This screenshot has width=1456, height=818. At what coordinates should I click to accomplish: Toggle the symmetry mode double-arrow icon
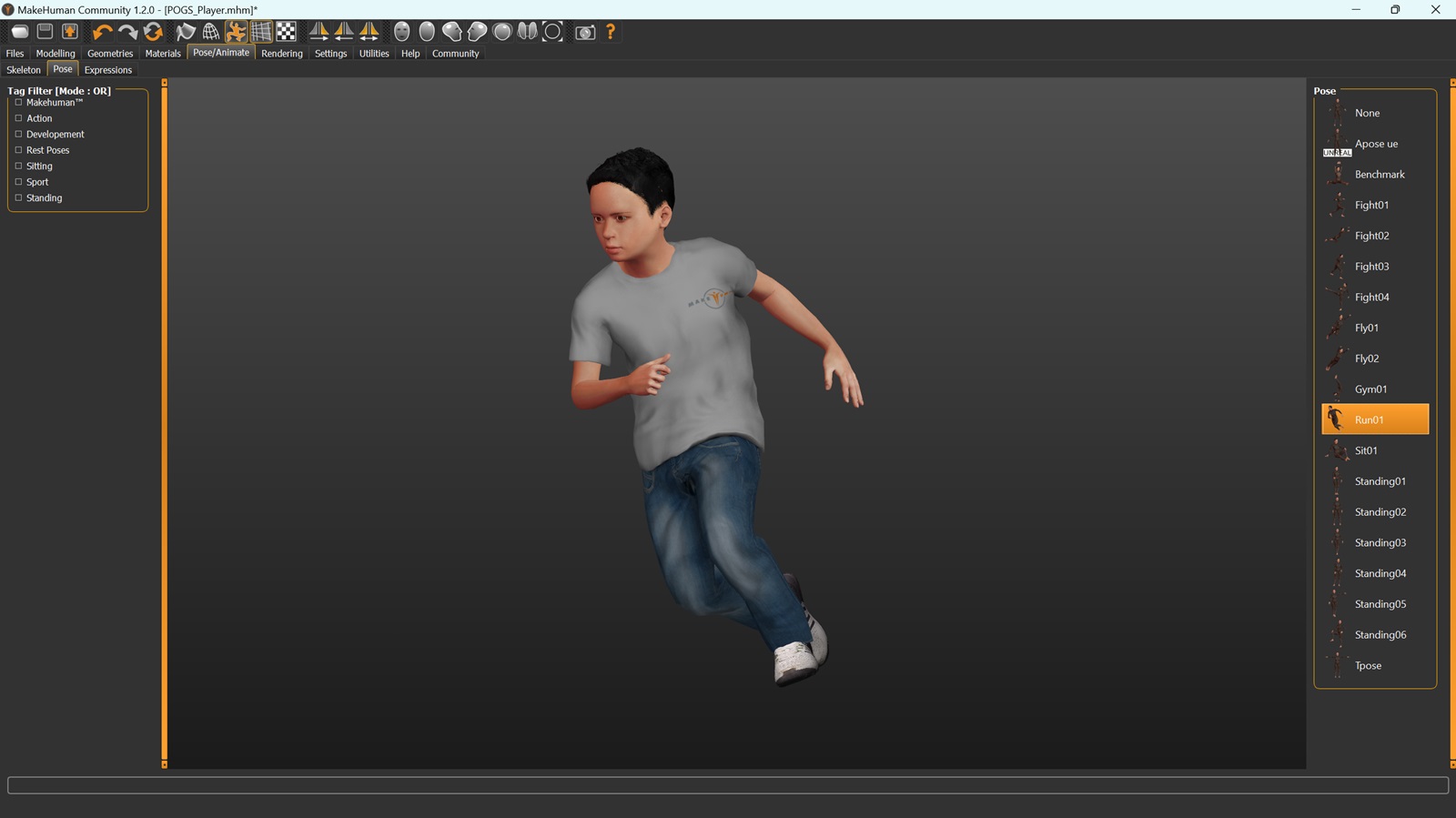click(x=369, y=32)
